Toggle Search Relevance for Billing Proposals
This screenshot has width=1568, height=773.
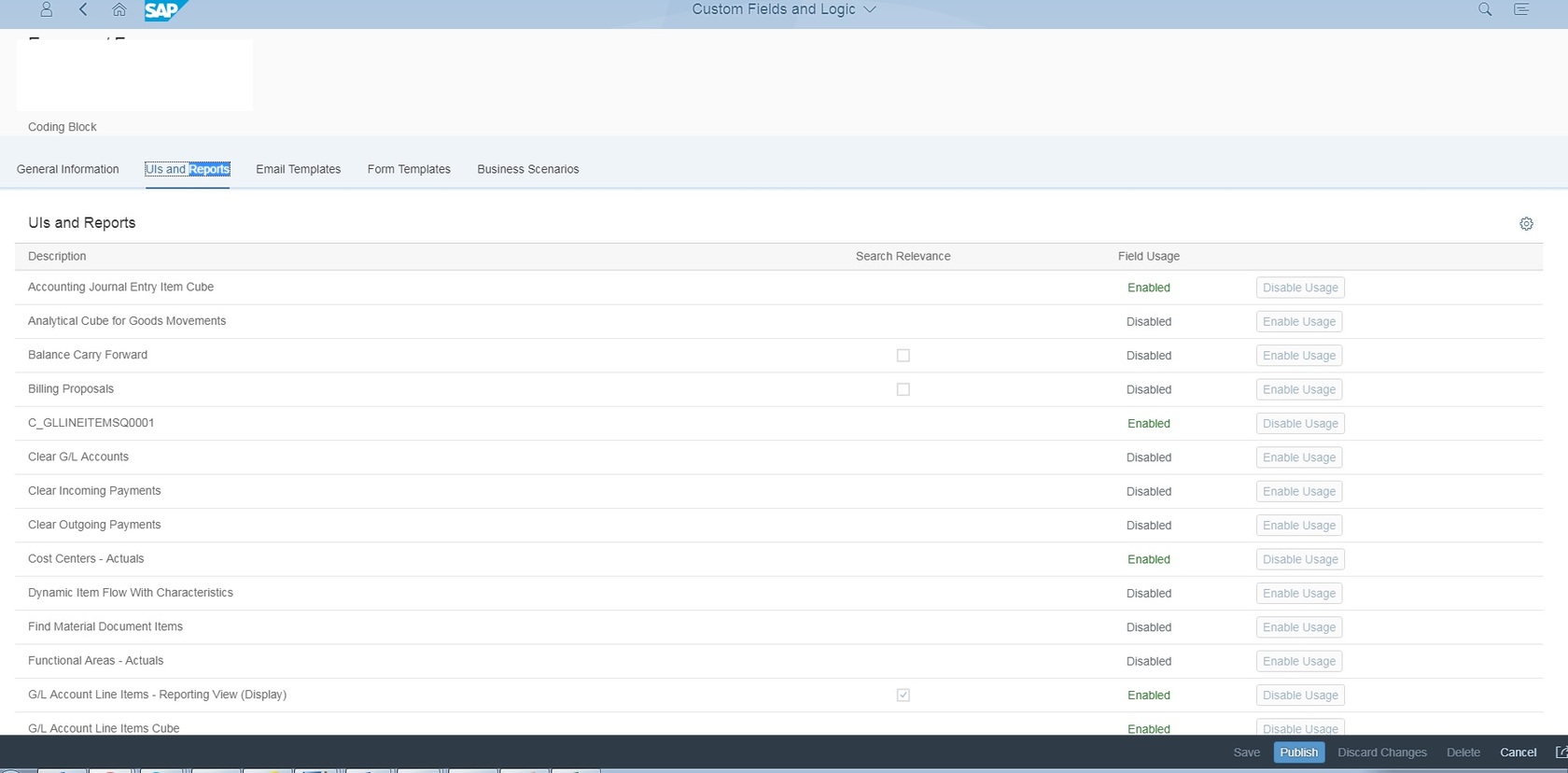[903, 389]
